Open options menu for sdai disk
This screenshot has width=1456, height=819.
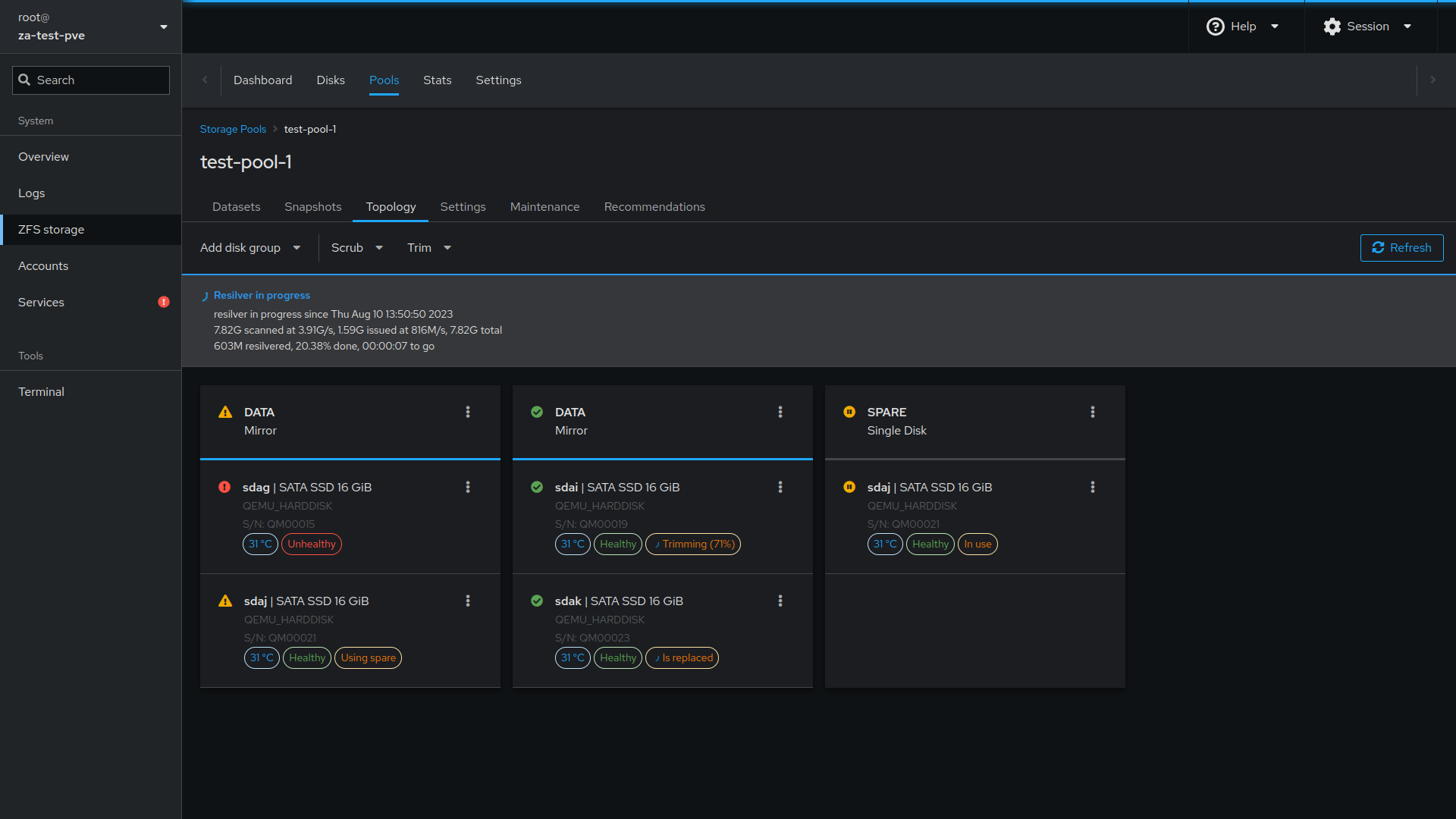(x=780, y=487)
